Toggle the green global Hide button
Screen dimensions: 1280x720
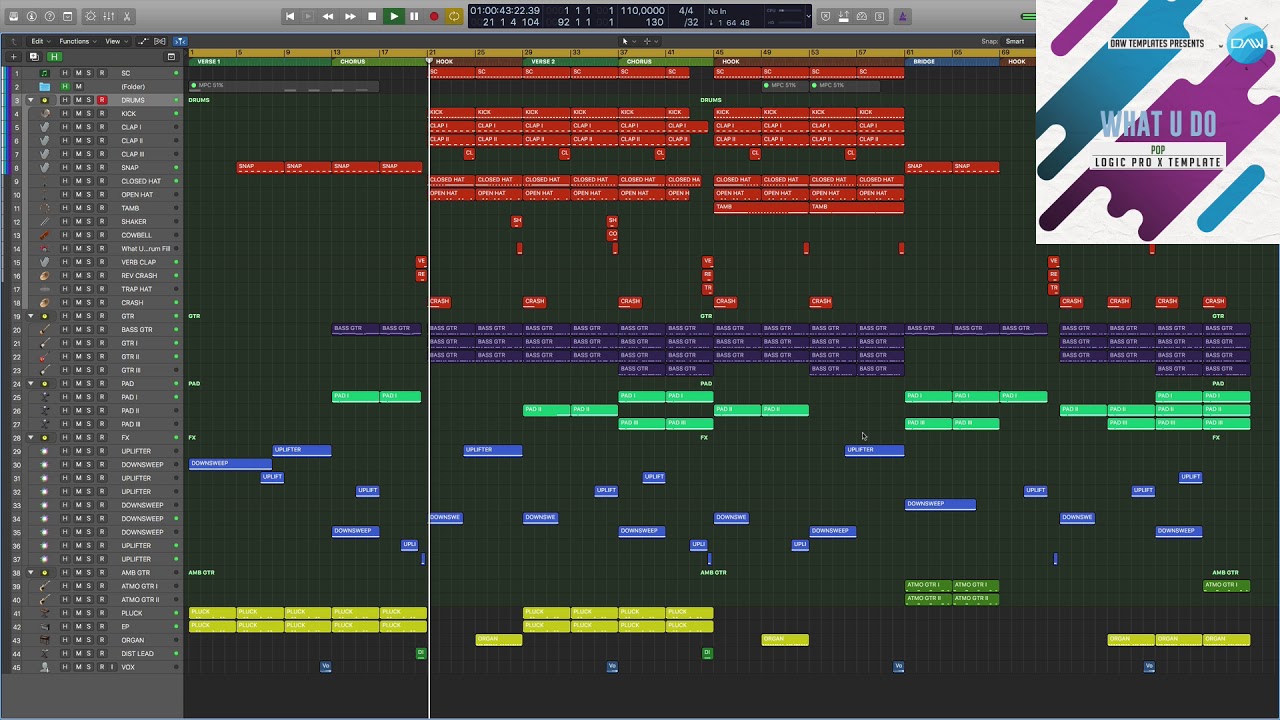click(54, 56)
